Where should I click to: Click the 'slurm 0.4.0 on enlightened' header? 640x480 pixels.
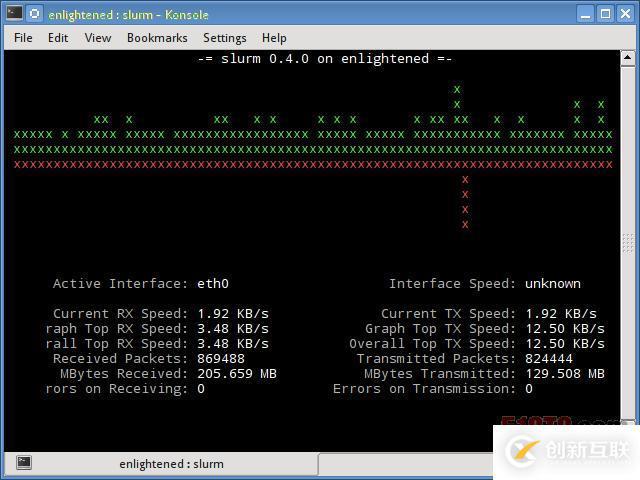click(x=325, y=59)
